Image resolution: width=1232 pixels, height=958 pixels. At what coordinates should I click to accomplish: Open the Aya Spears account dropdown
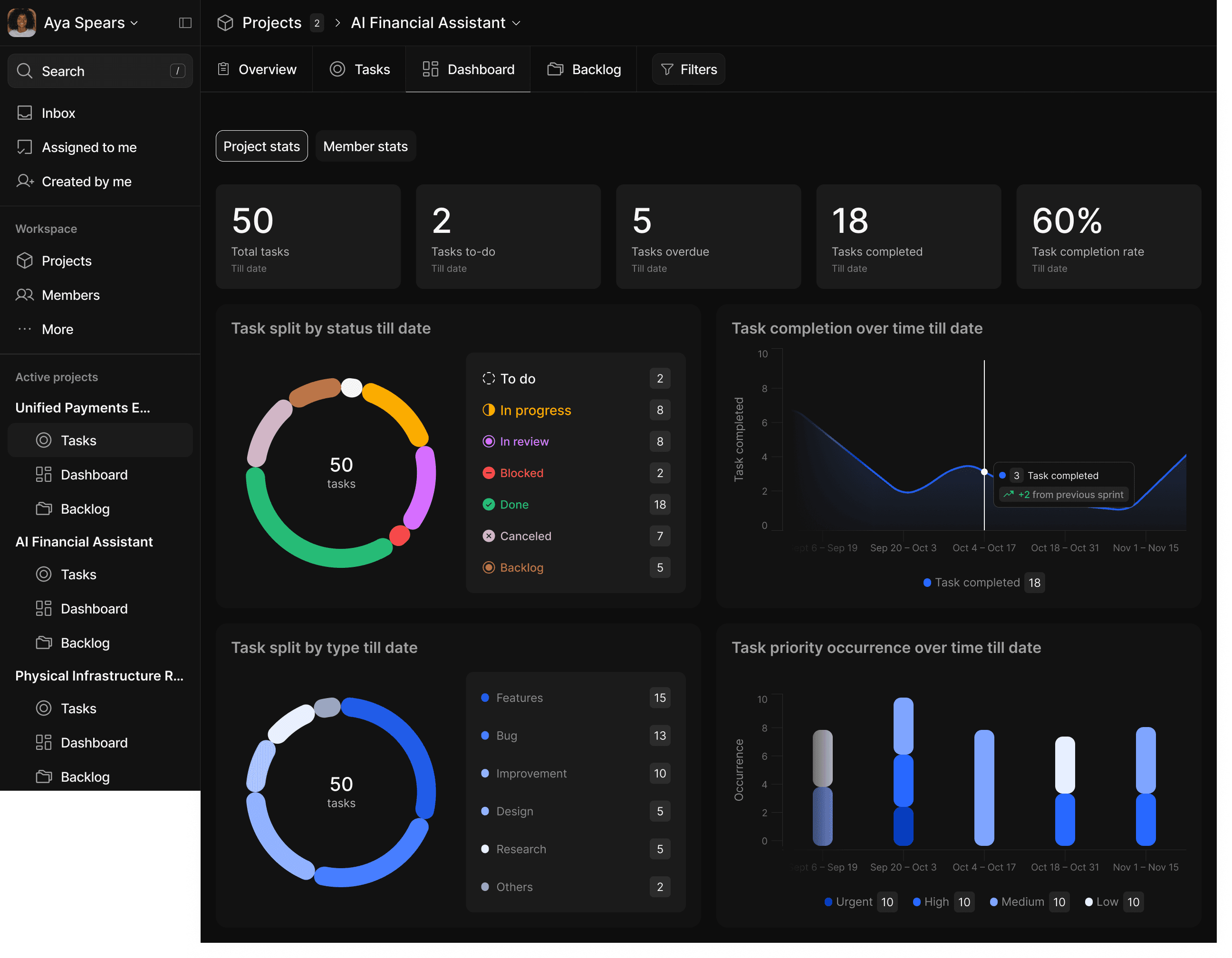click(x=90, y=22)
